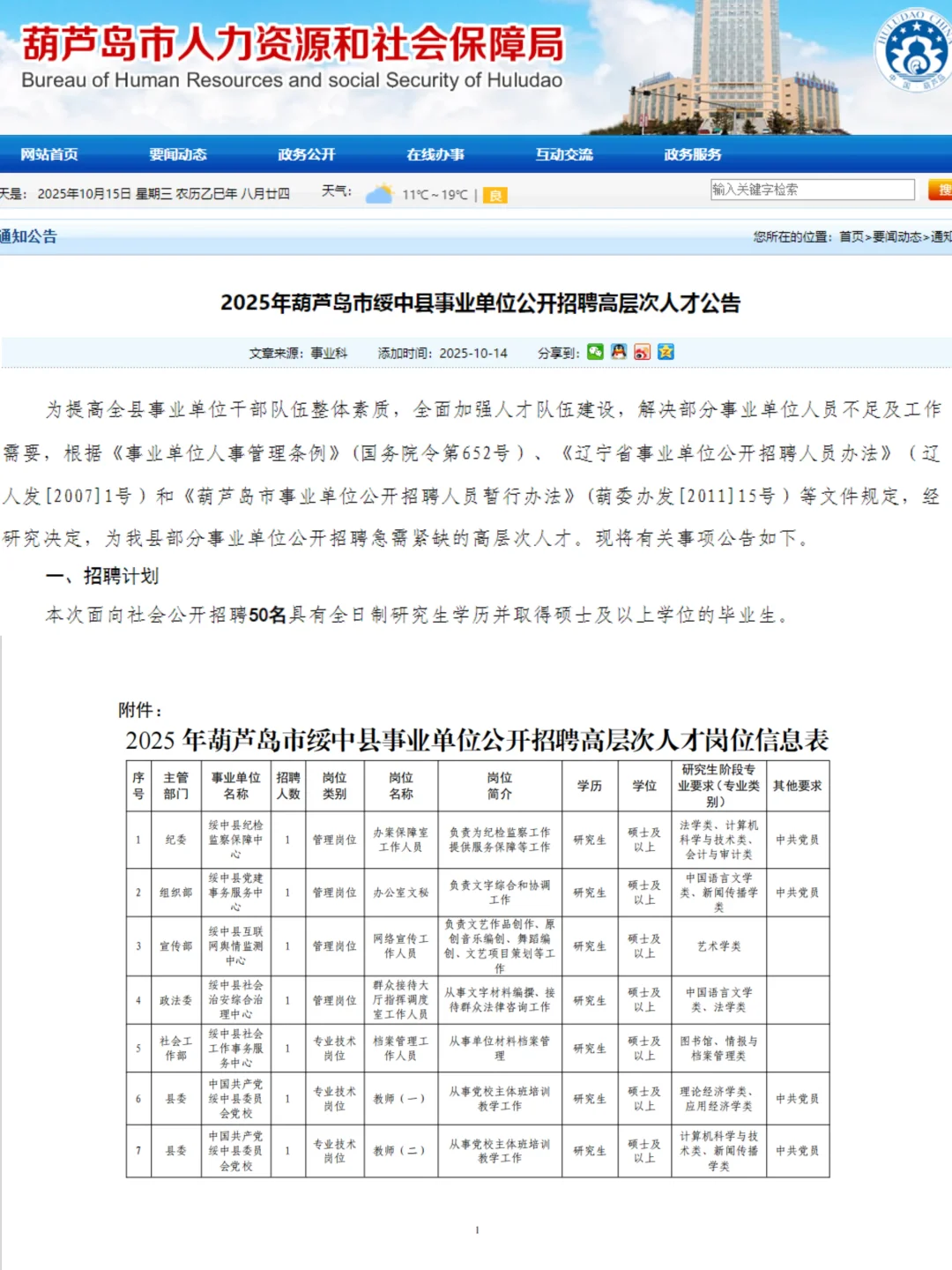Image resolution: width=952 pixels, height=1270 pixels.
Task: Click the date text 2025年10月15日 星期三
Action: point(105,194)
